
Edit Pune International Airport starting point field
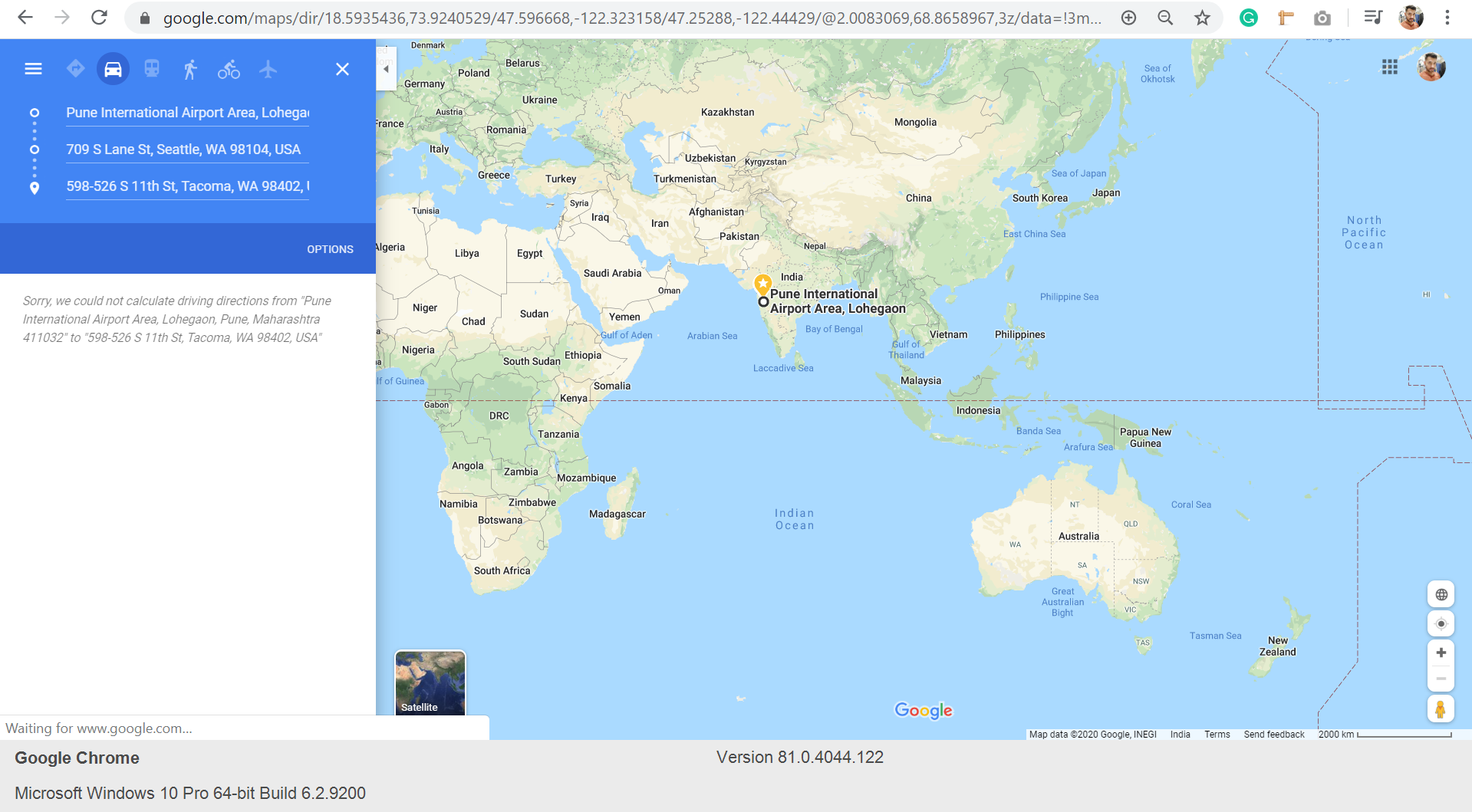187,113
